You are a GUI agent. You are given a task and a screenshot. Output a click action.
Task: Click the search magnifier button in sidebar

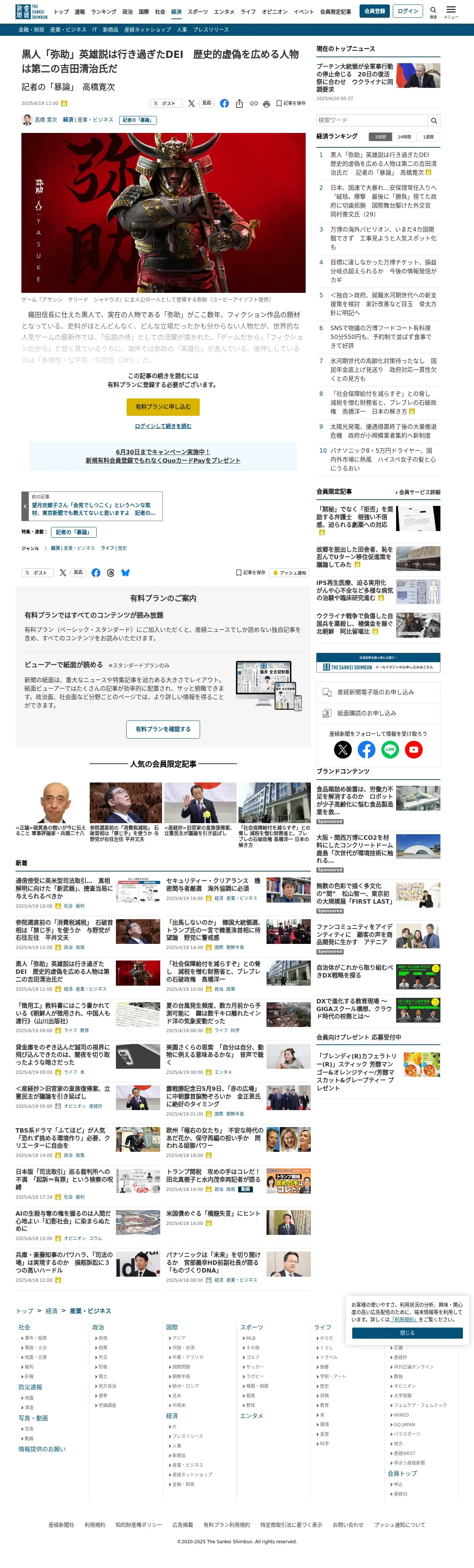434,120
